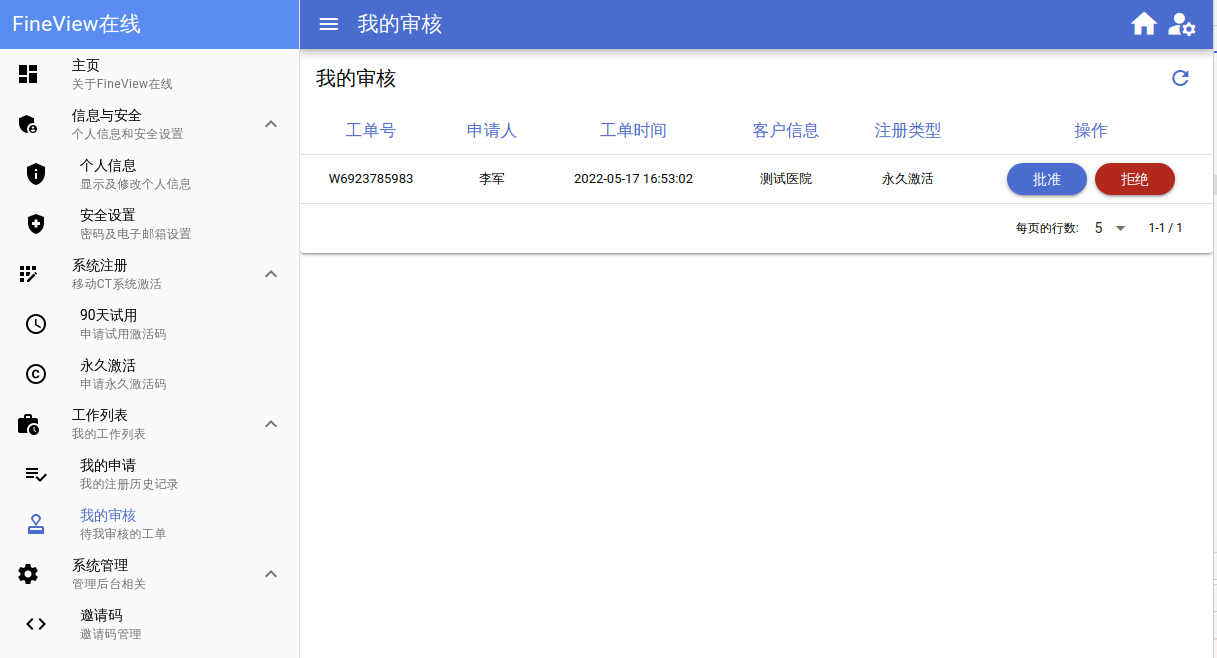Click the 工单时间 column header

coord(633,130)
